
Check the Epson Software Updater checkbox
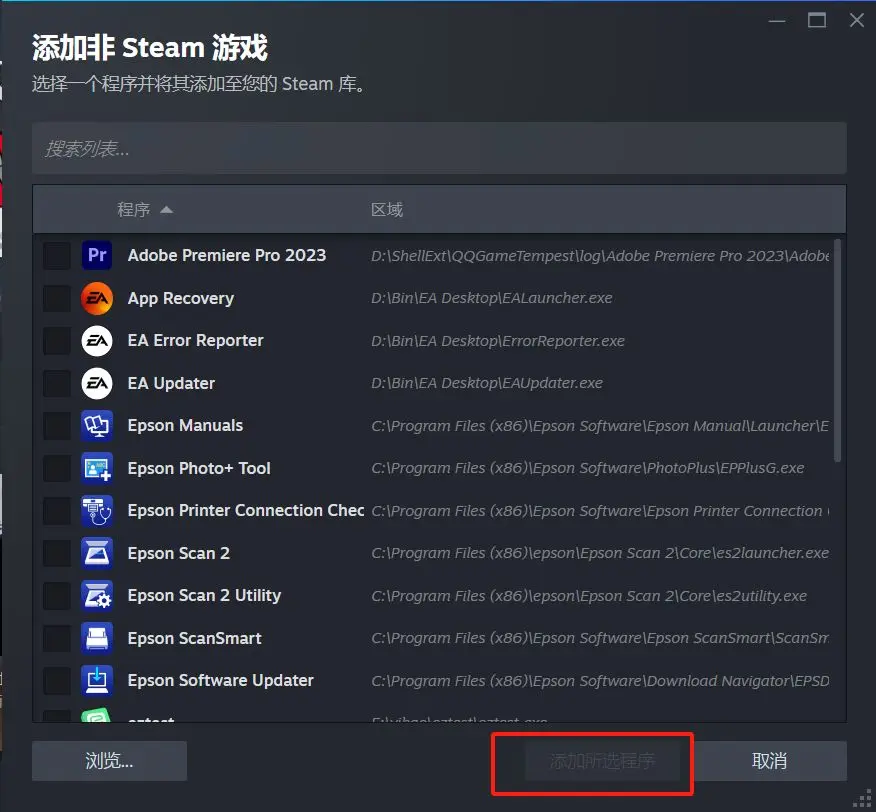coord(56,681)
